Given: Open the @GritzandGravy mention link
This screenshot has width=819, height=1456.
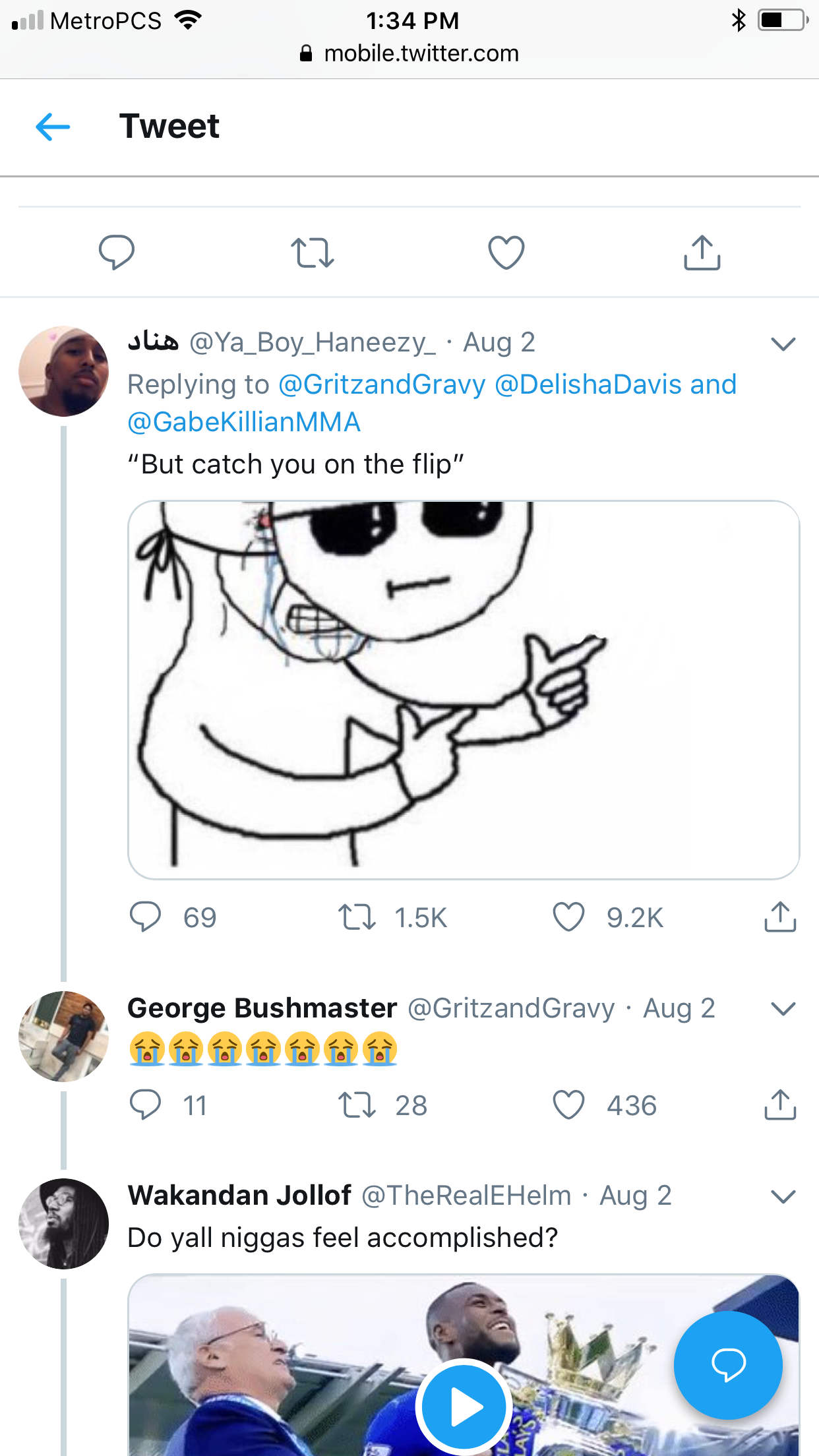Looking at the screenshot, I should pyautogui.click(x=382, y=384).
